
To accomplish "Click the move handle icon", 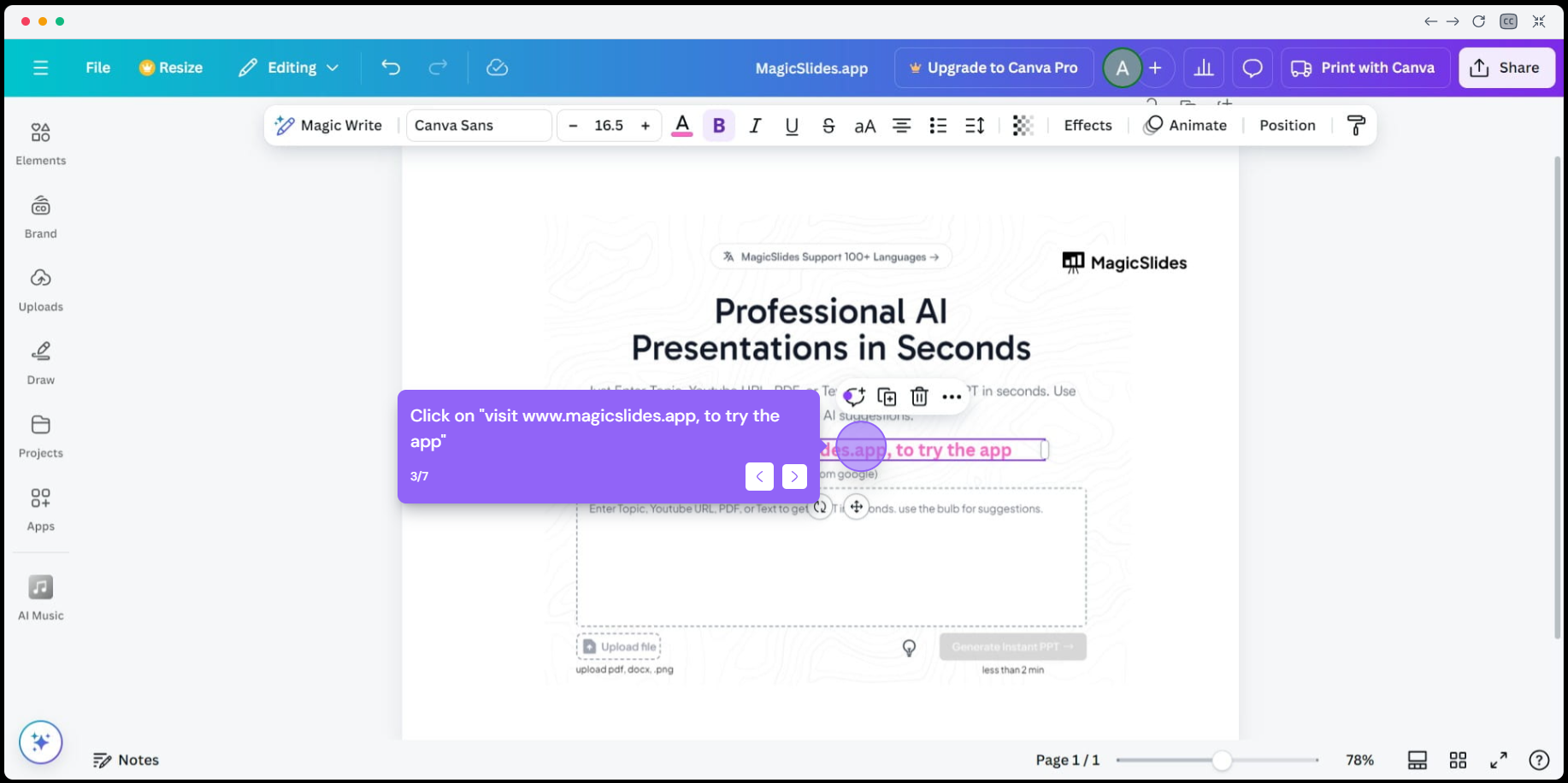I will coord(857,507).
